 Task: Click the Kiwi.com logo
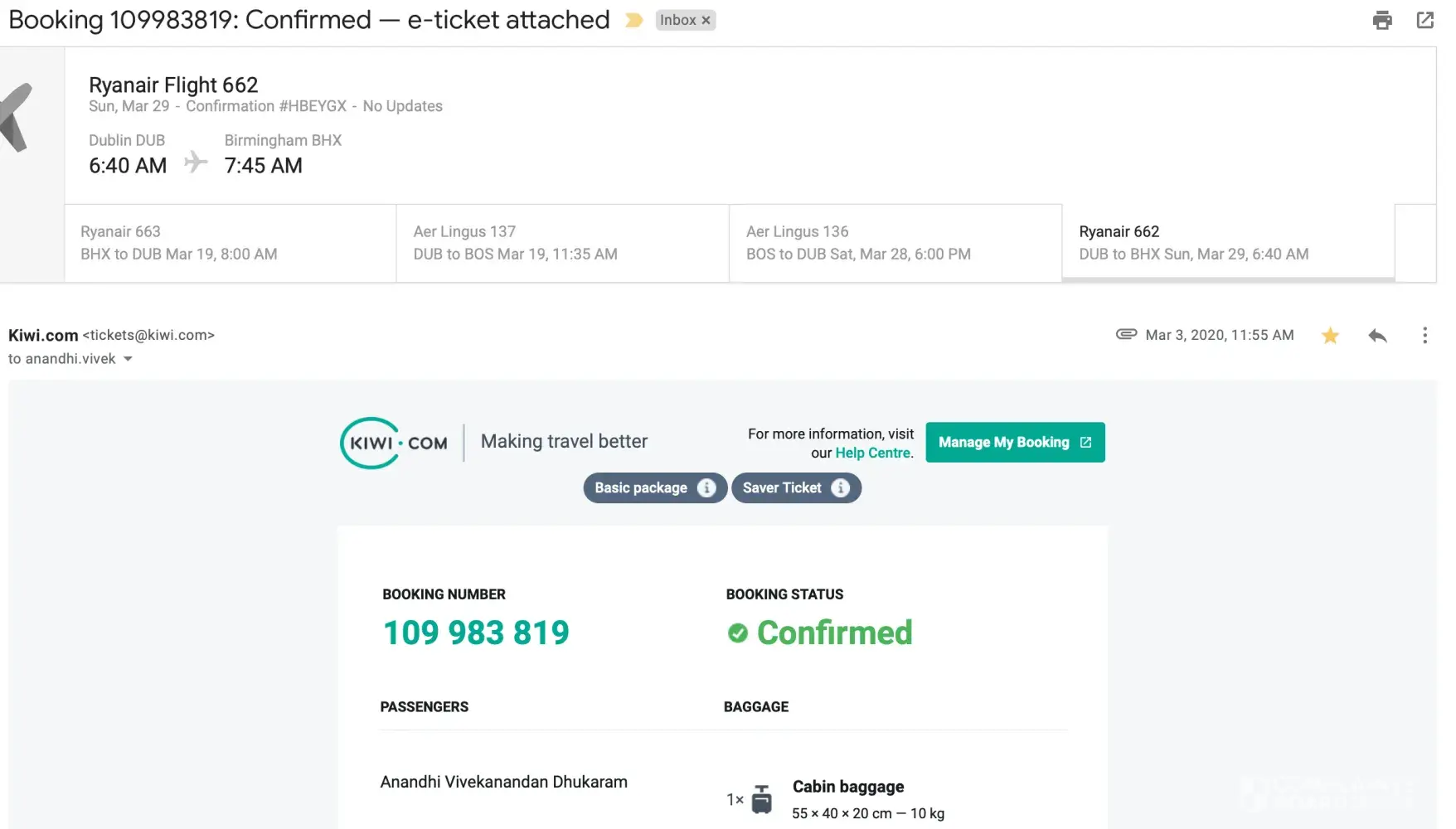(394, 443)
